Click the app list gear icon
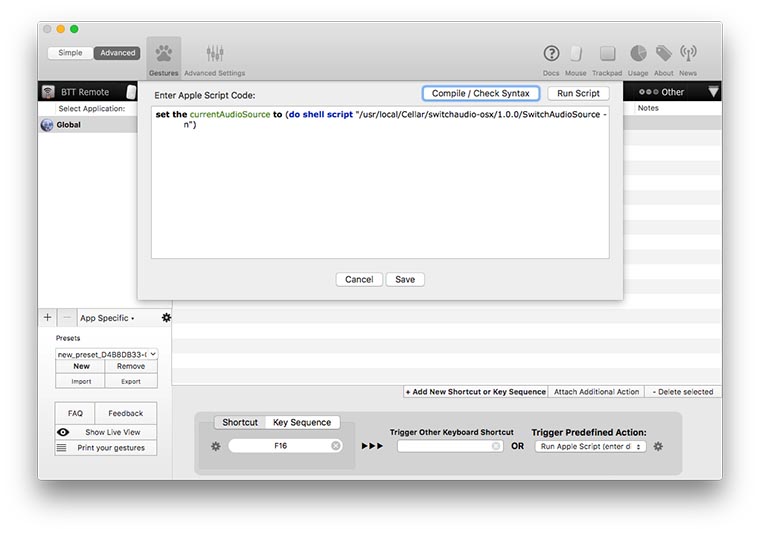Screen dimensions: 760x534 [x=166, y=318]
